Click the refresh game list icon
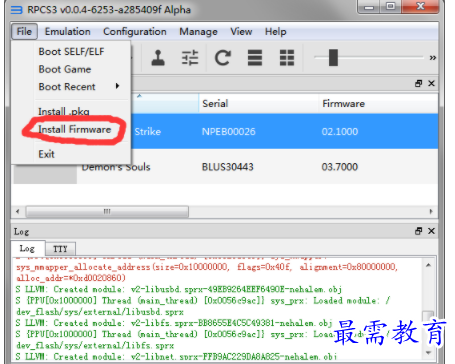 tap(222, 58)
